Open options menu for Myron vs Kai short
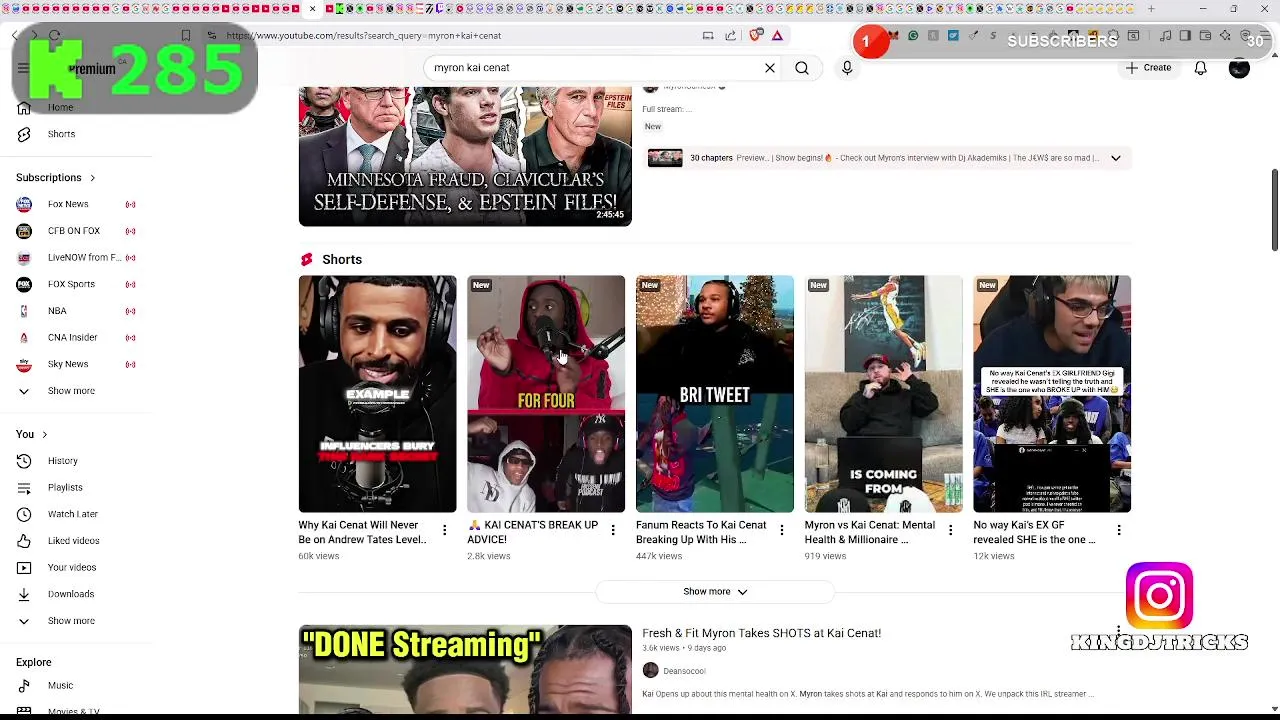Image resolution: width=1280 pixels, height=720 pixels. (951, 530)
